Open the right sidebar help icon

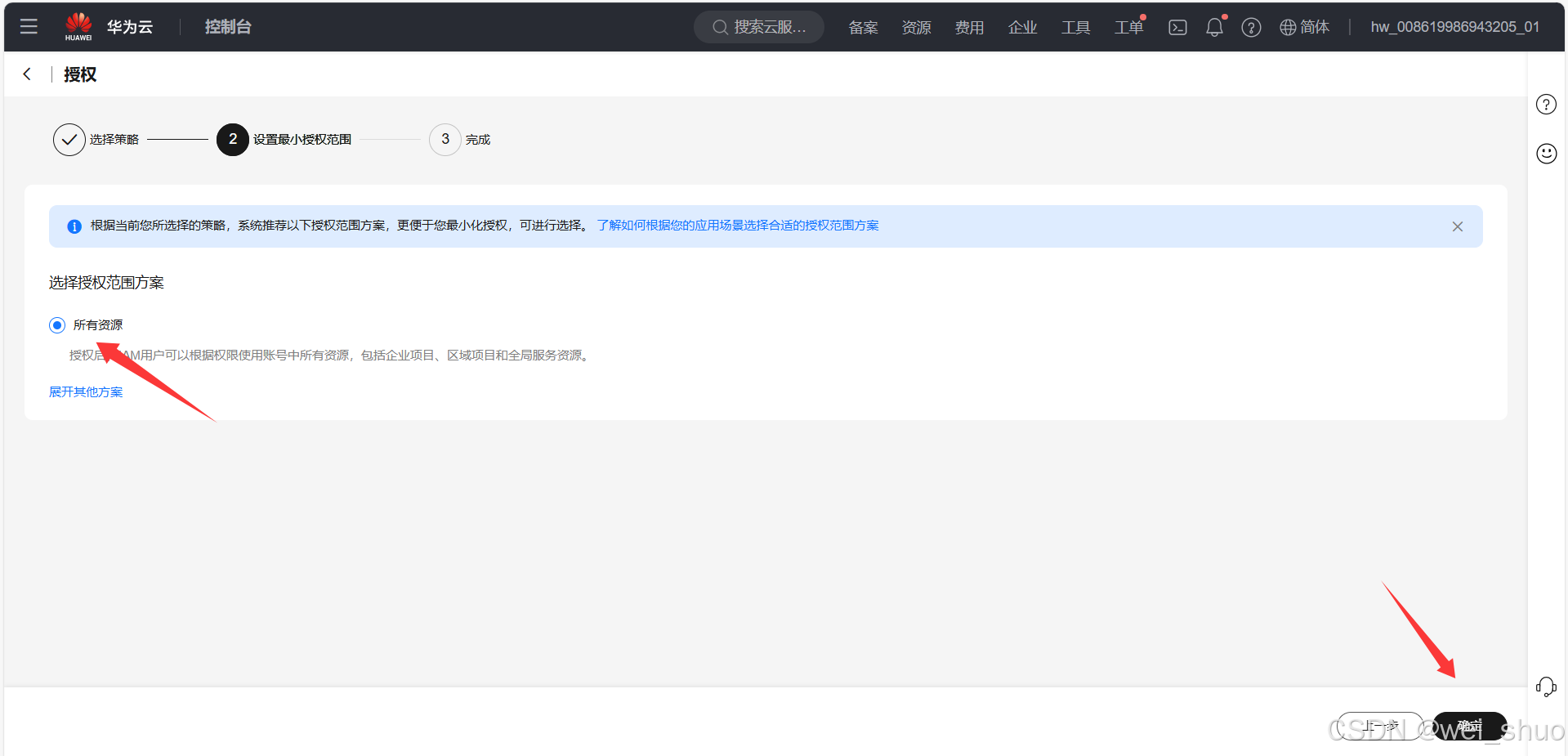point(1546,105)
